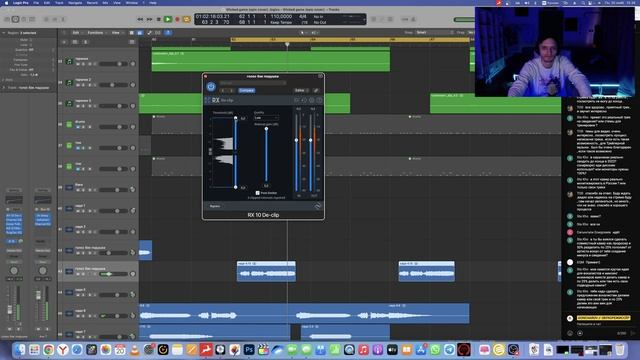Click the Rewind transport button

[140, 19]
